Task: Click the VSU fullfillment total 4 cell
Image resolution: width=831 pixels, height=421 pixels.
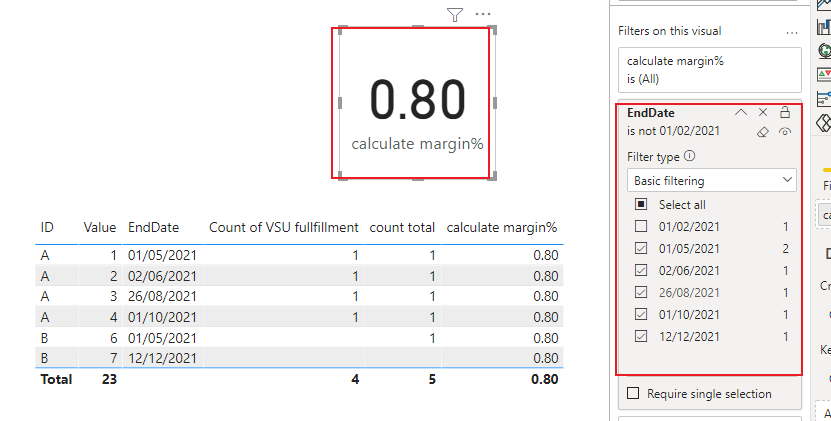Action: 355,379
